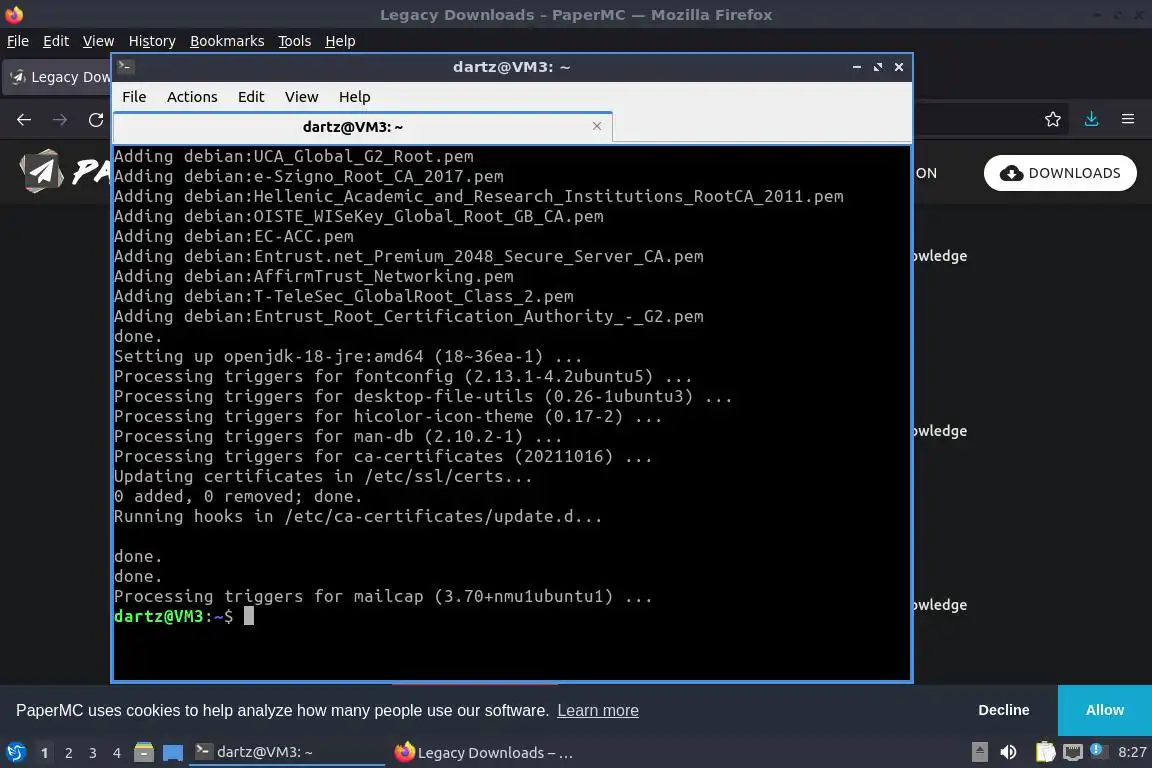Open the taskbar application launcher menu
Image resolution: width=1152 pixels, height=768 pixels.
click(15, 753)
